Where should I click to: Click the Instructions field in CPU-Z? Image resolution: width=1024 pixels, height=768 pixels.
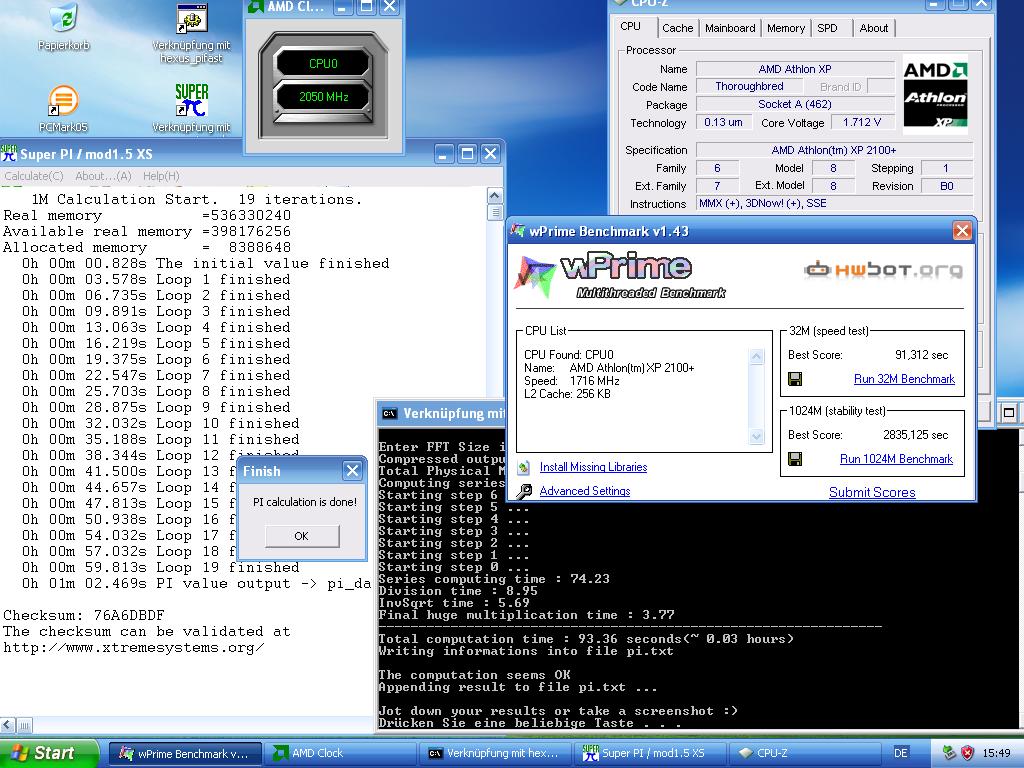pyautogui.click(x=834, y=204)
